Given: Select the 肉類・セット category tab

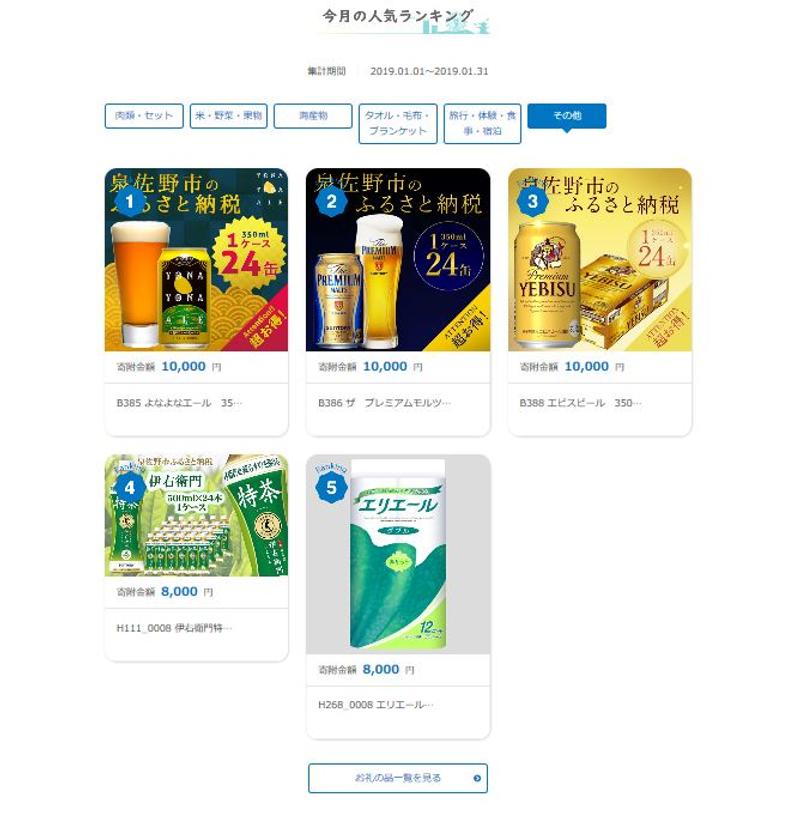Looking at the screenshot, I should click(x=144, y=116).
